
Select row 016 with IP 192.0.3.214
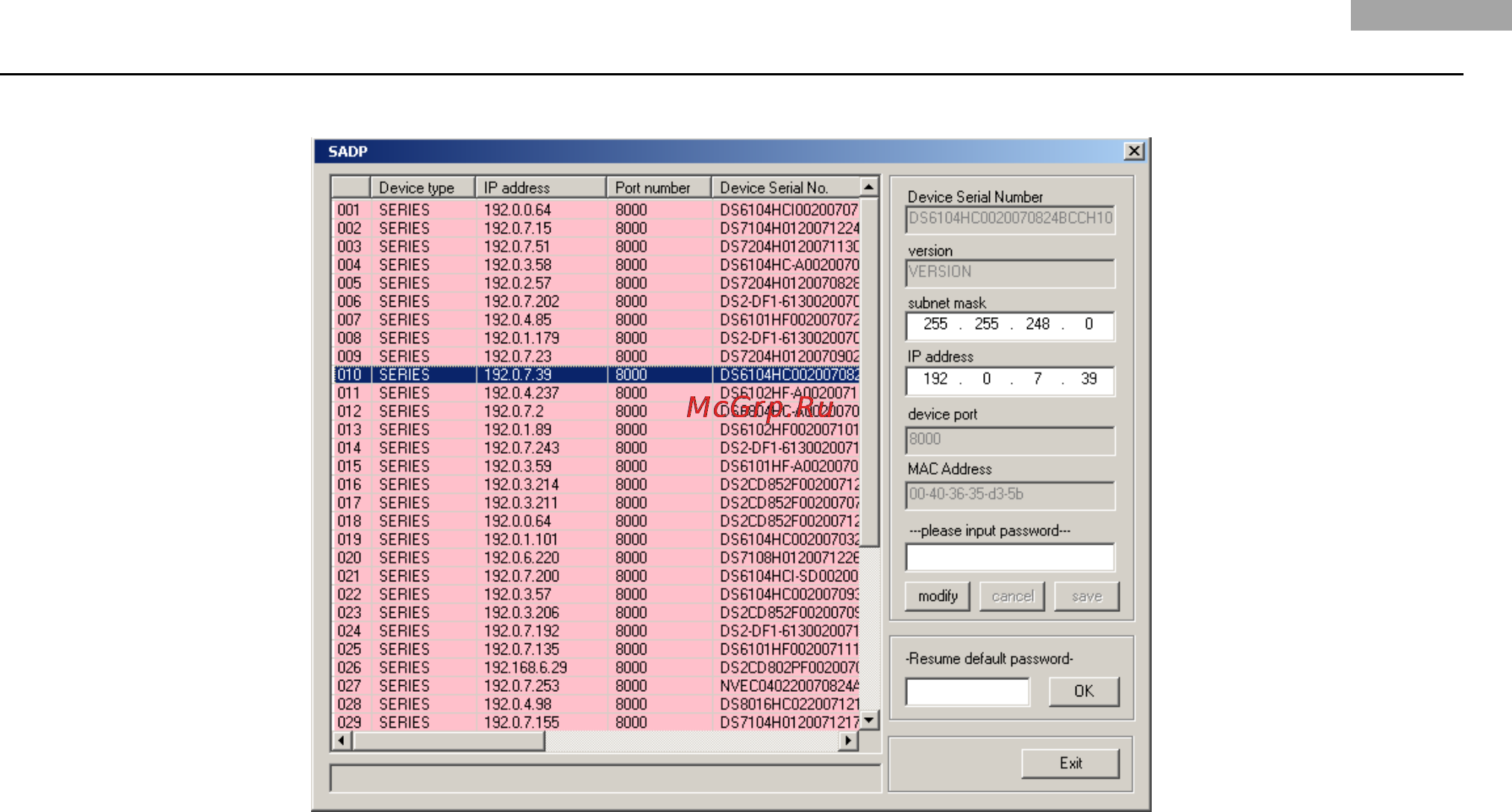[x=596, y=484]
